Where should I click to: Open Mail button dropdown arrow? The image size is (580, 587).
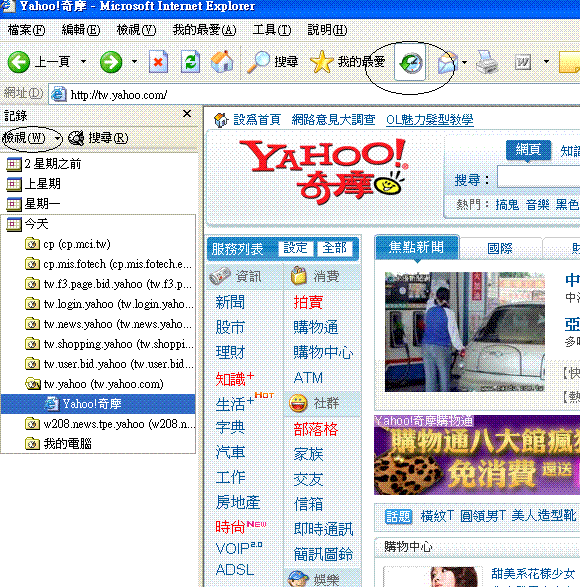464,62
